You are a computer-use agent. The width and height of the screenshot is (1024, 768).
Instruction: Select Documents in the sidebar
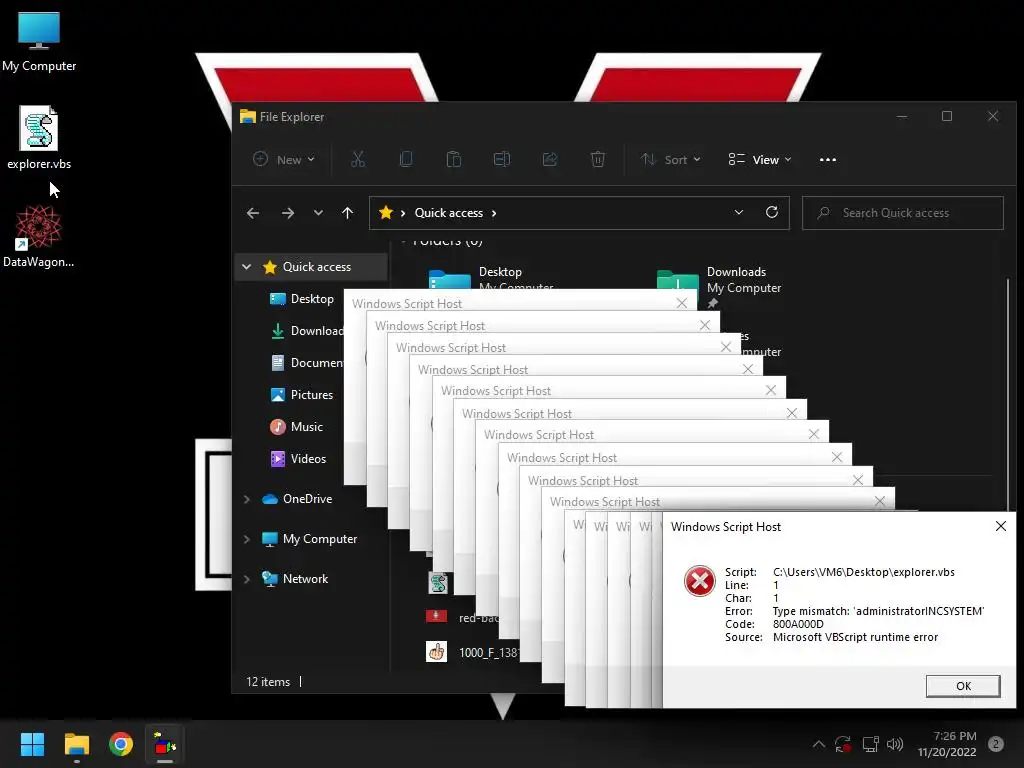[x=306, y=362]
